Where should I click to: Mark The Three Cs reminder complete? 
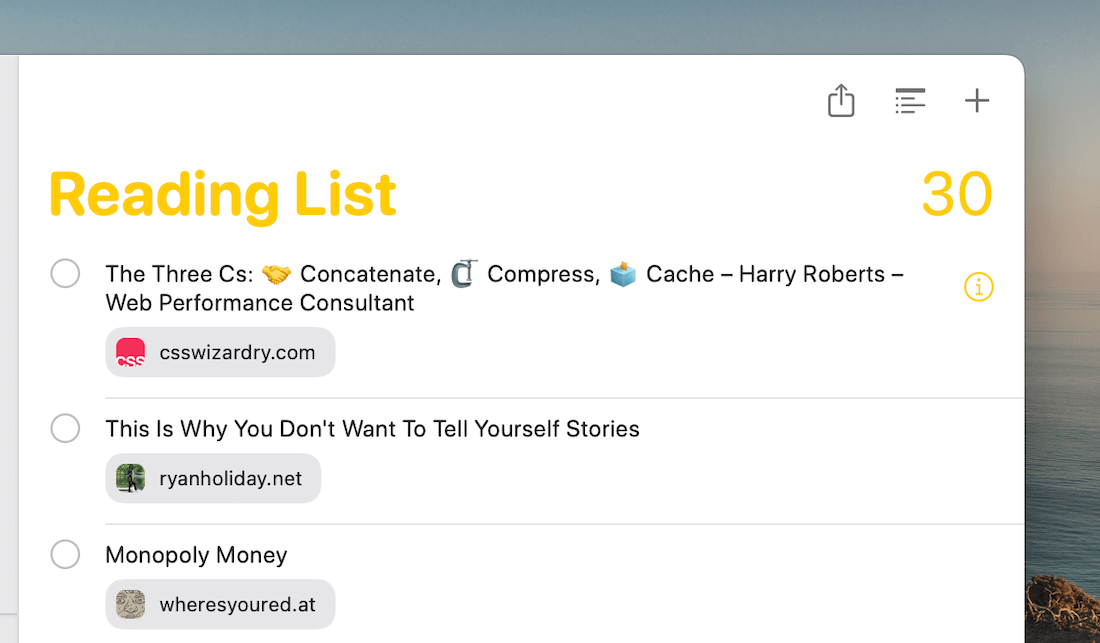(x=65, y=273)
